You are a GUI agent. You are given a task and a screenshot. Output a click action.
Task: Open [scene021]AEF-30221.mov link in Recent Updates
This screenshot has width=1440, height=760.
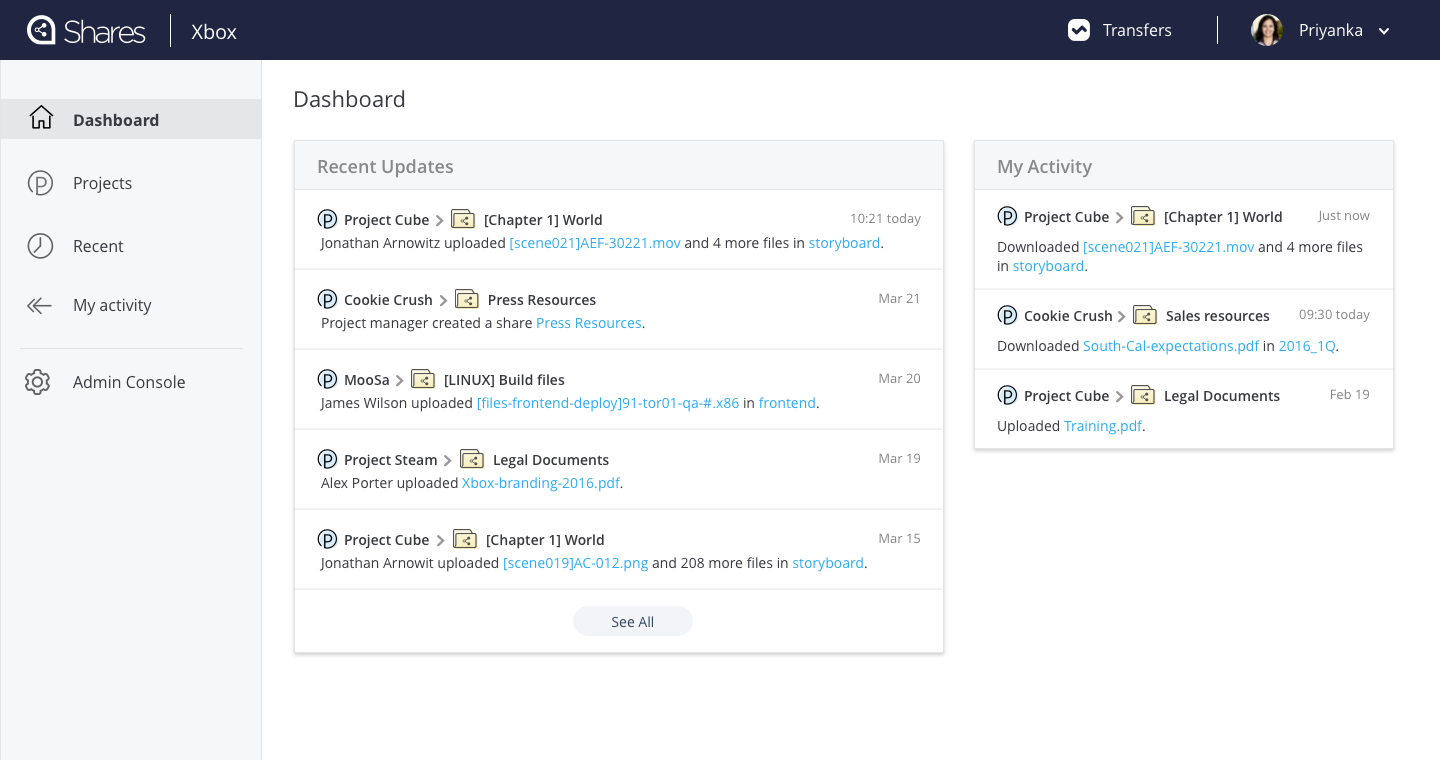coord(595,243)
